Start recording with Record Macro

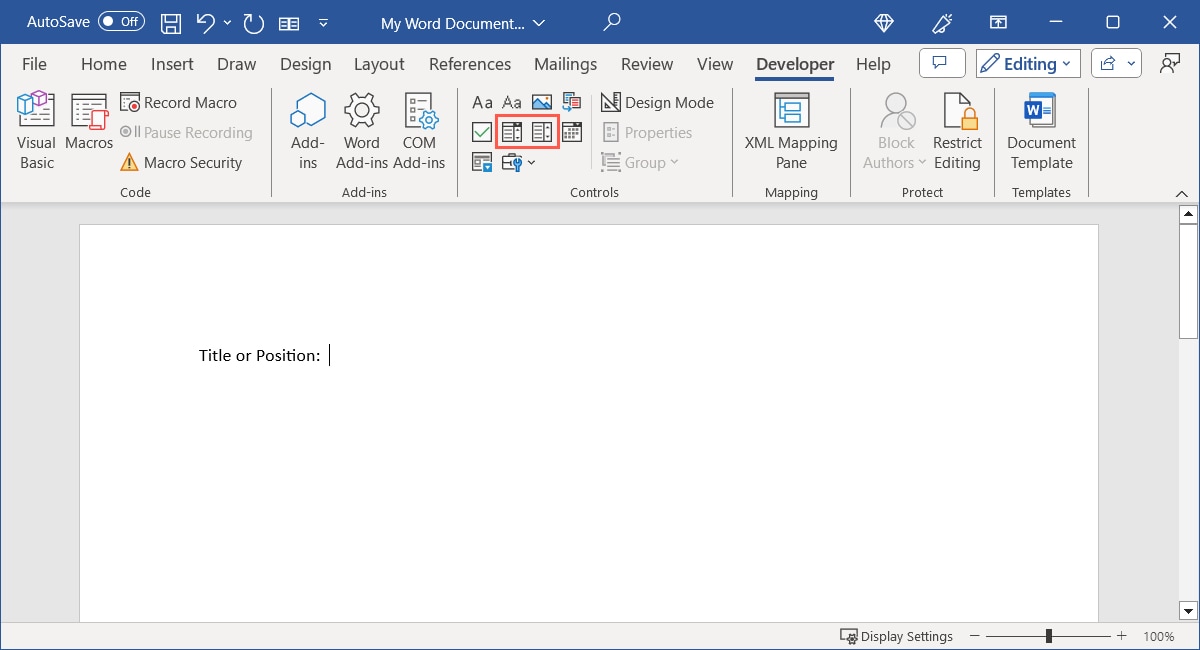coord(180,102)
